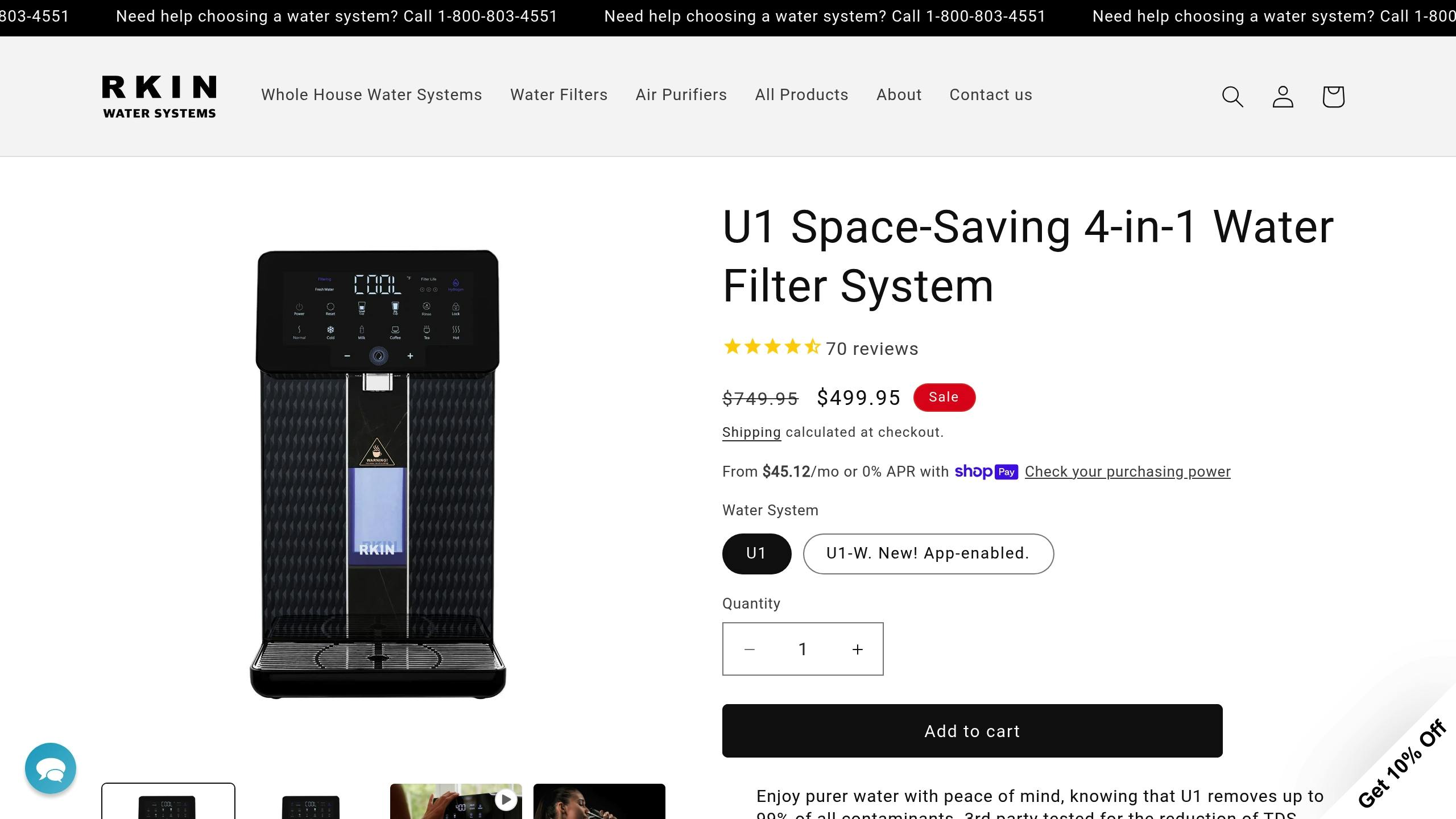Screen dimensions: 1456x819
Task: Open the Water Filters menu
Action: point(559,94)
